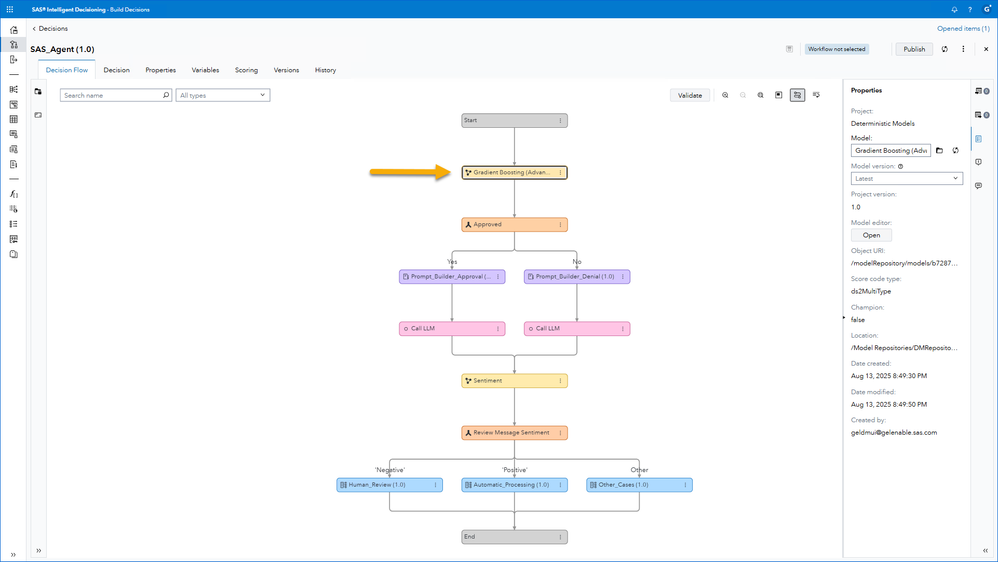
Task: Open the Sentiment node options menu
Action: (x=560, y=381)
